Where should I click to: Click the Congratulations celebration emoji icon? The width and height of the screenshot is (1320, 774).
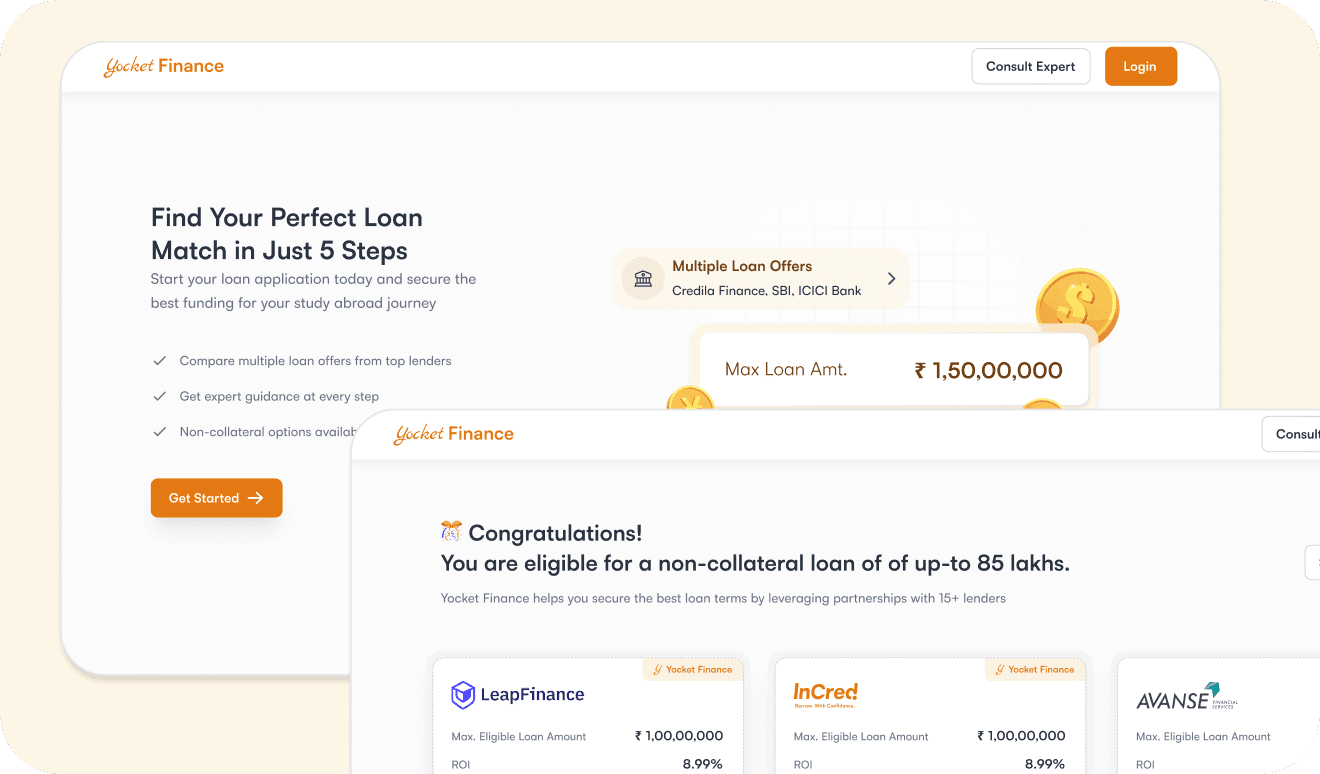point(451,532)
